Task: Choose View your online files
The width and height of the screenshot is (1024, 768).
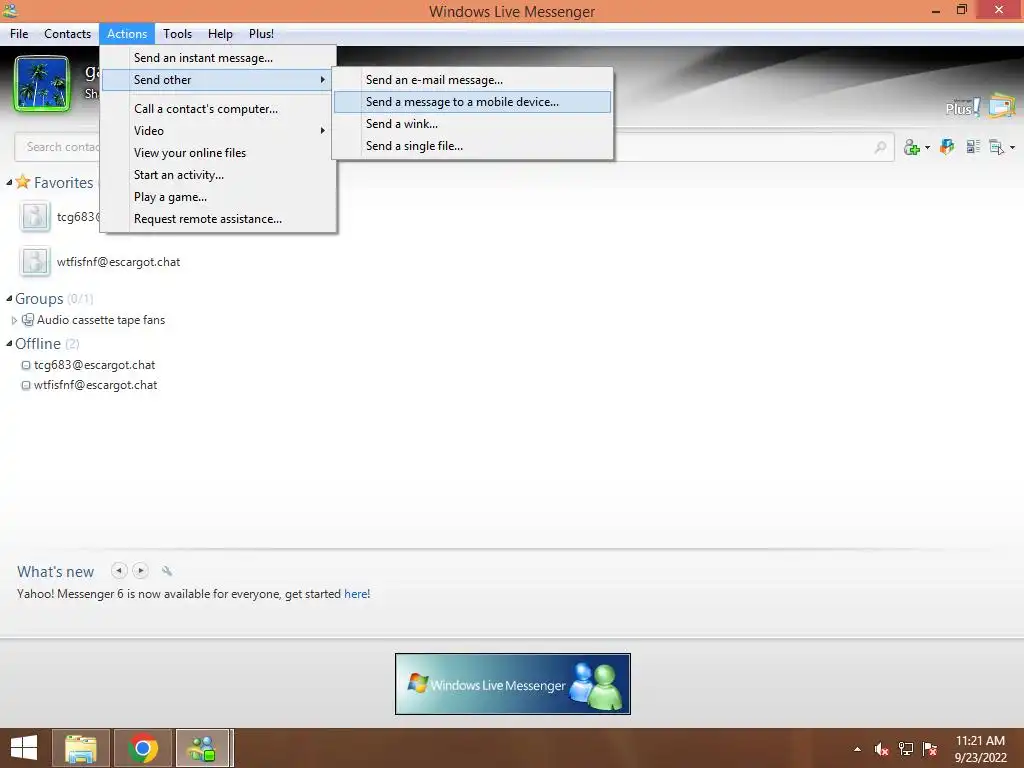Action: click(x=218, y=153)
